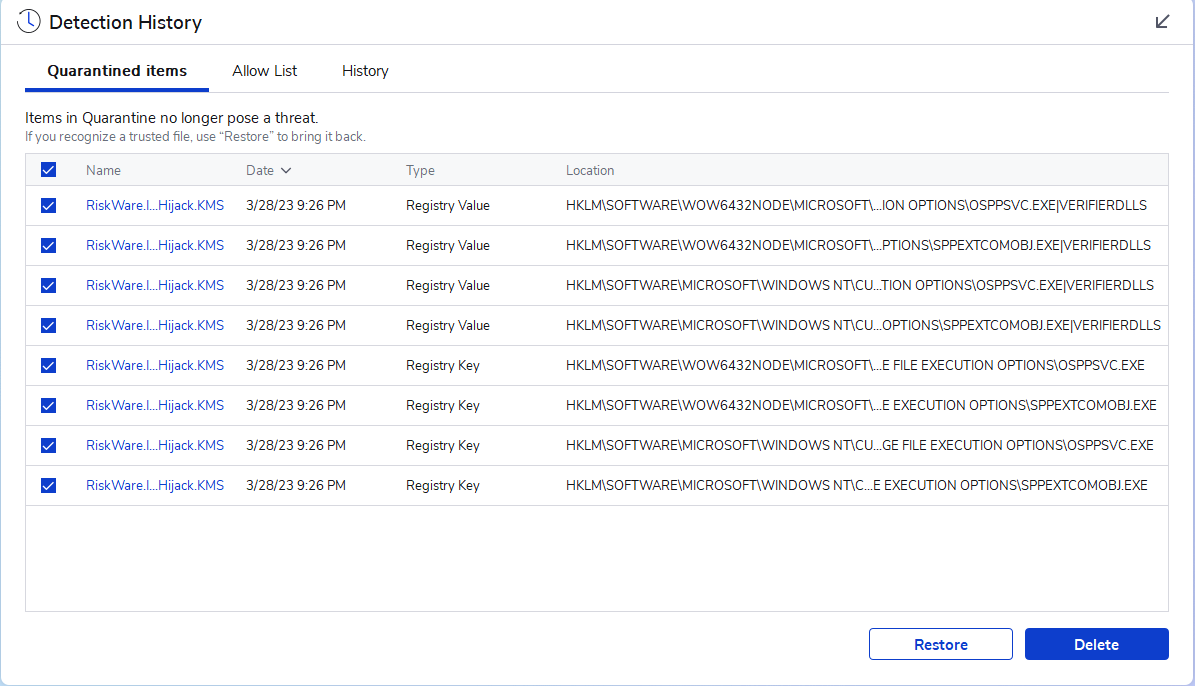Click the Type column header
The height and width of the screenshot is (686, 1195).
[x=420, y=171]
